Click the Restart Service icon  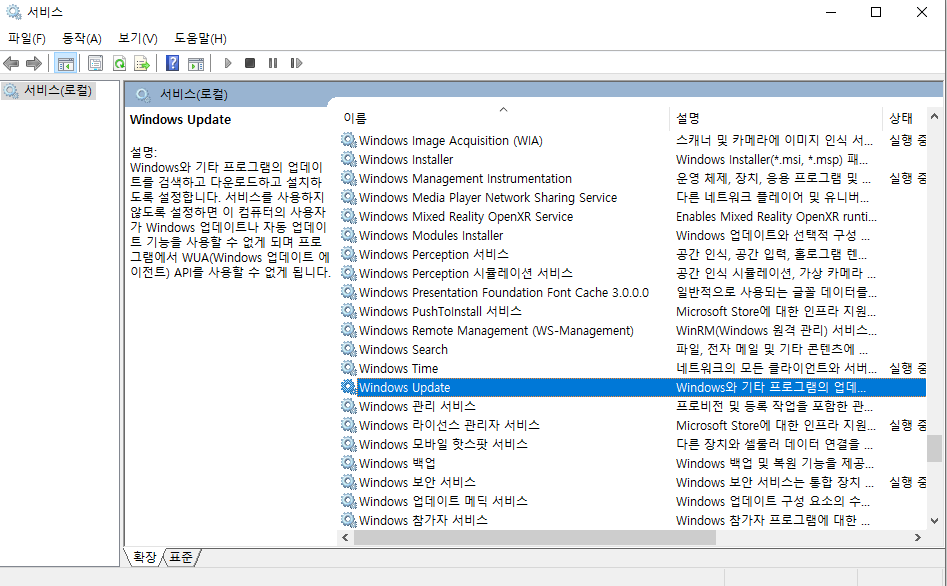[296, 63]
